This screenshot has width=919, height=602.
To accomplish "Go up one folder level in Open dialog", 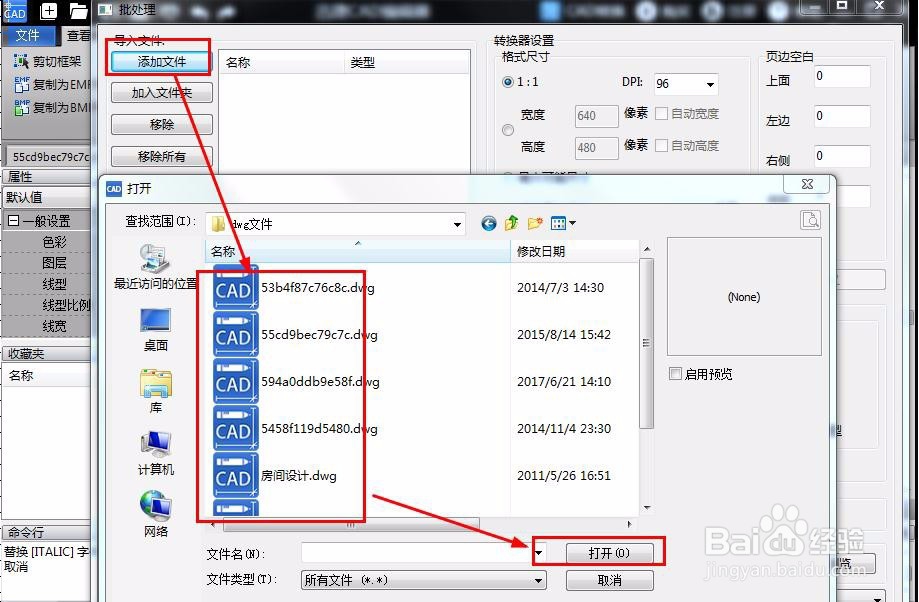I will pos(511,222).
